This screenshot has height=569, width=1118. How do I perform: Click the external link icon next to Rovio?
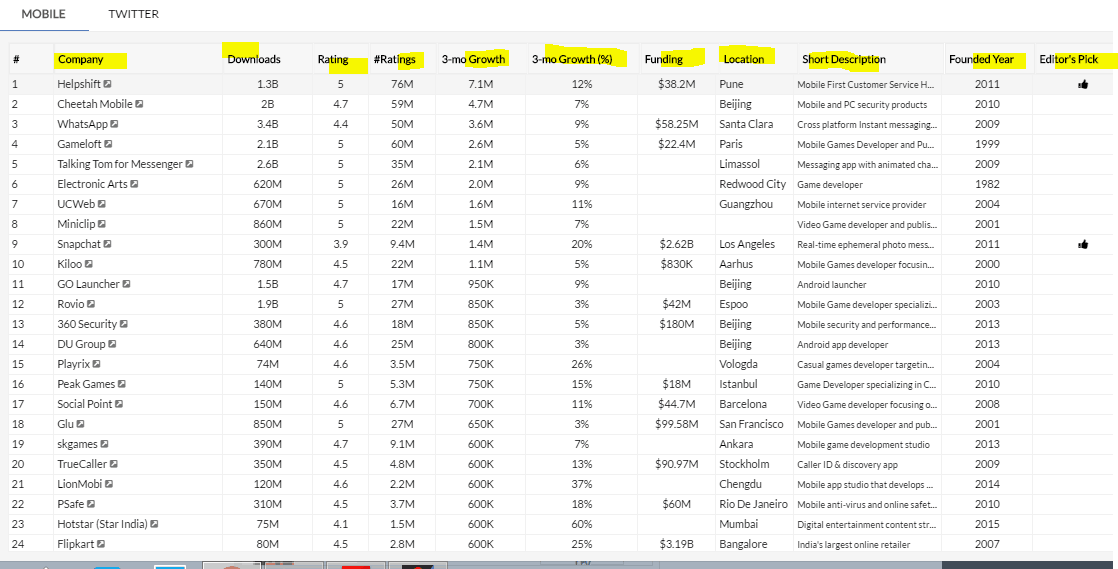tap(91, 304)
